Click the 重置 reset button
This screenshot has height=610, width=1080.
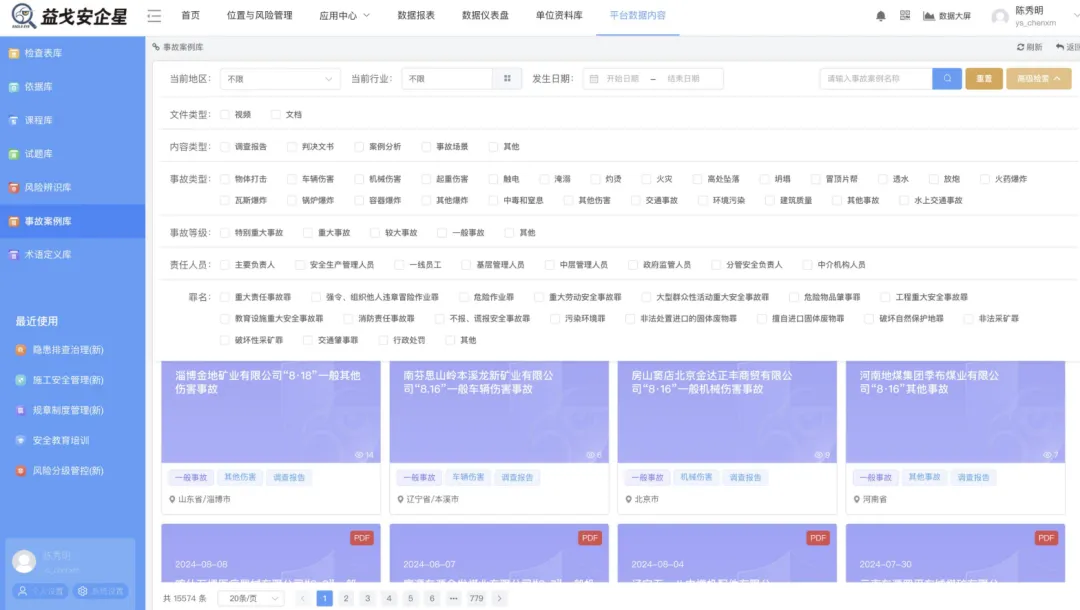(983, 78)
